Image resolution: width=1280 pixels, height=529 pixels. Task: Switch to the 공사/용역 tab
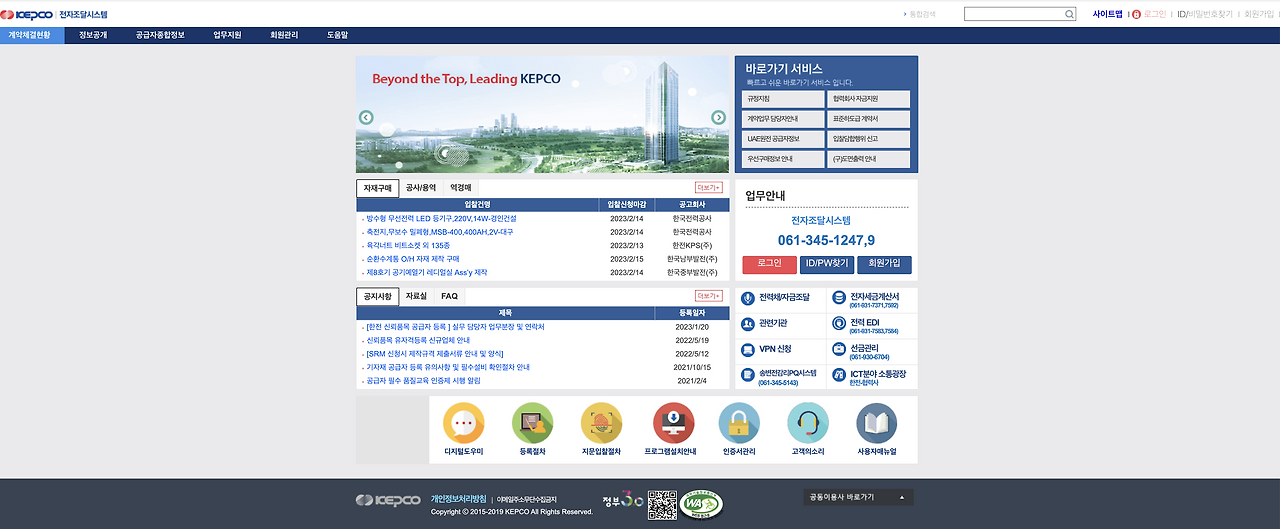[x=420, y=188]
